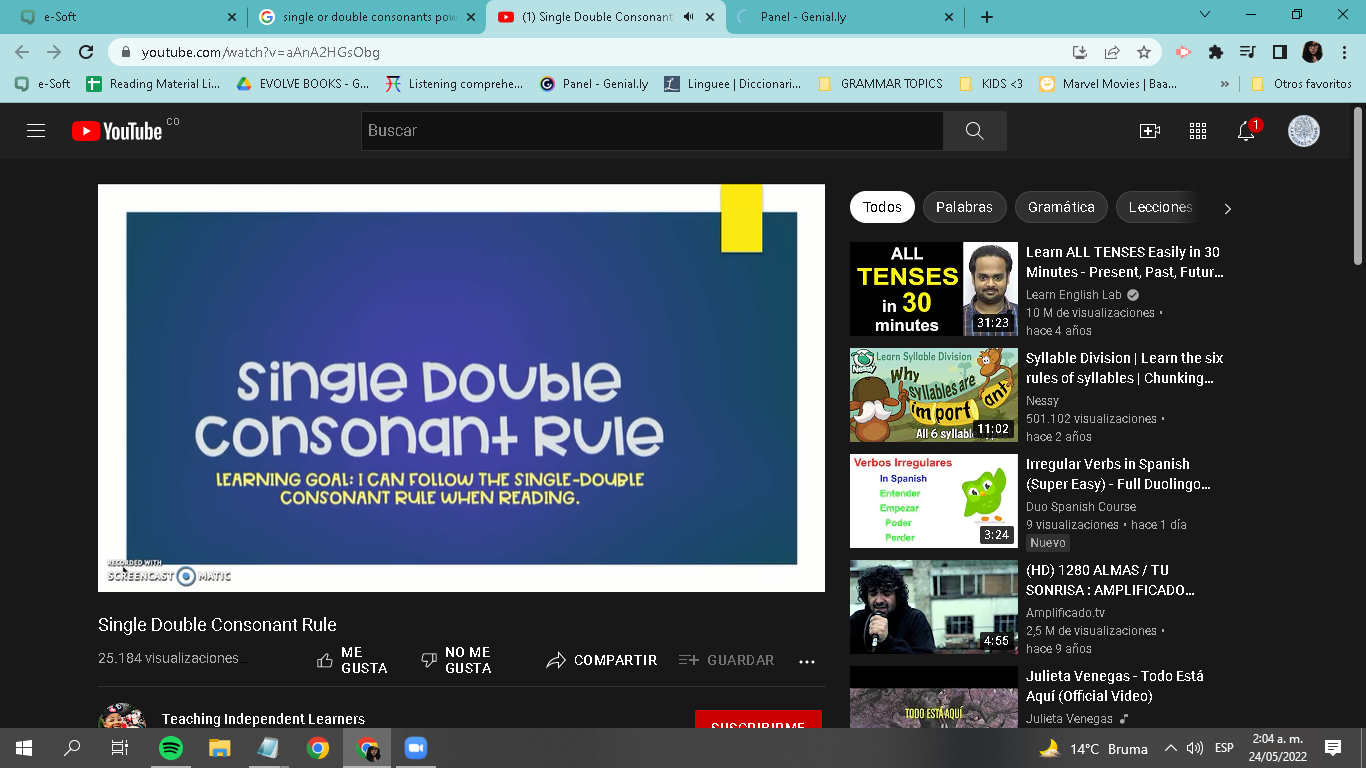Click the Compartir share arrow icon
This screenshot has width=1366, height=768.
557,660
